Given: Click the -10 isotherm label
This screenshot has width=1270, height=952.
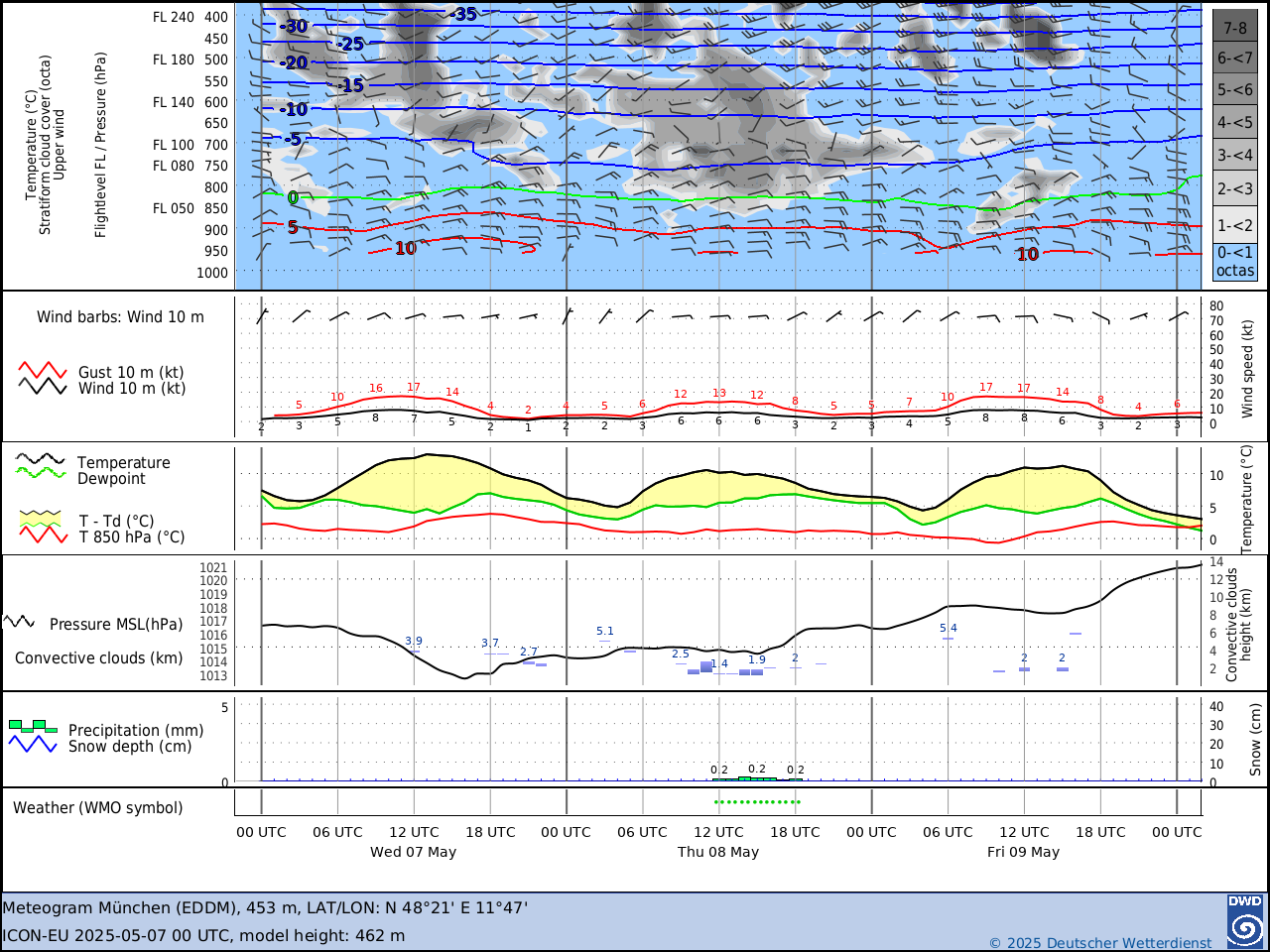Looking at the screenshot, I should [x=293, y=110].
